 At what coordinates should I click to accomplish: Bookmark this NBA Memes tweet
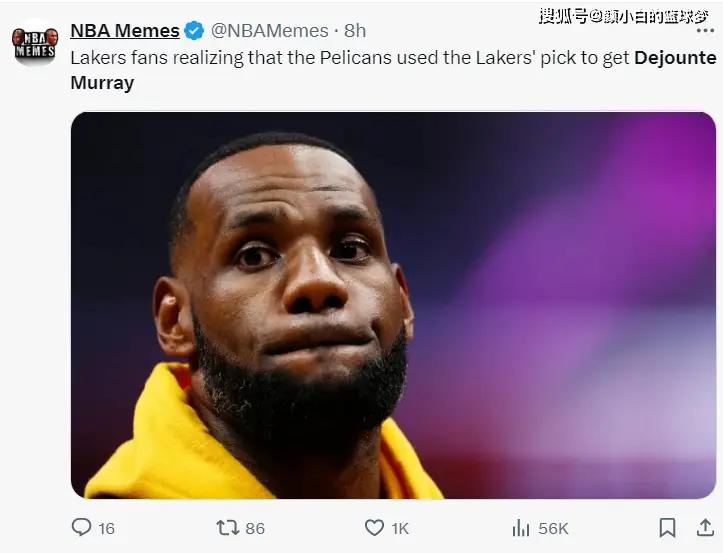(x=667, y=527)
